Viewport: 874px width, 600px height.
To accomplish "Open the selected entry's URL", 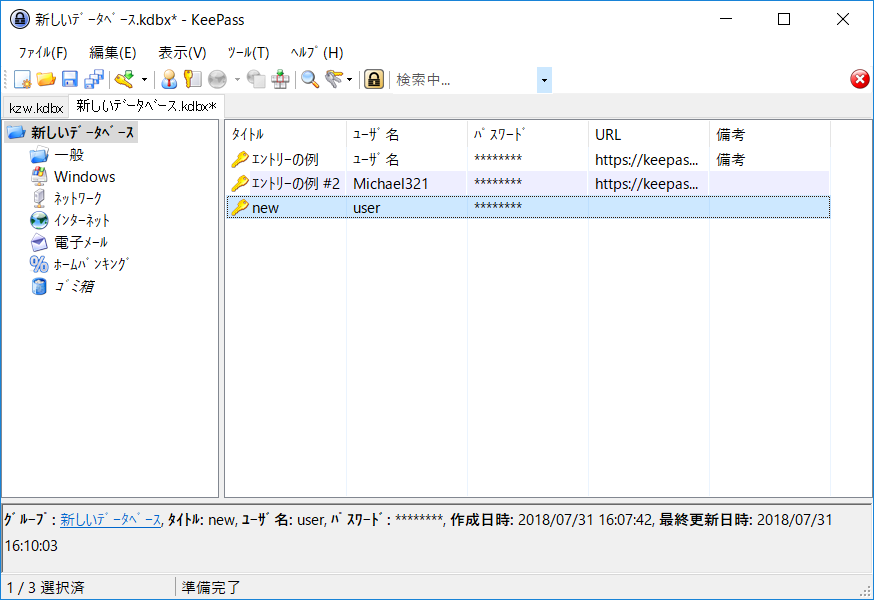I will pyautogui.click(x=220, y=79).
